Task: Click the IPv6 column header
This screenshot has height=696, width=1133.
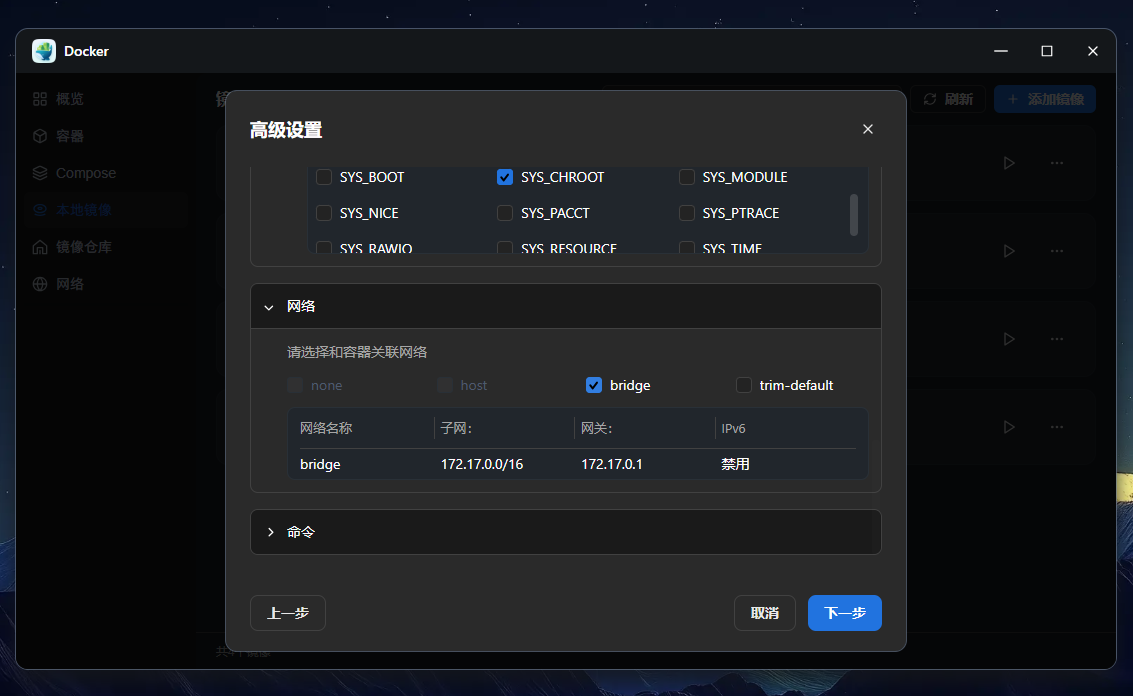Action: [733, 429]
